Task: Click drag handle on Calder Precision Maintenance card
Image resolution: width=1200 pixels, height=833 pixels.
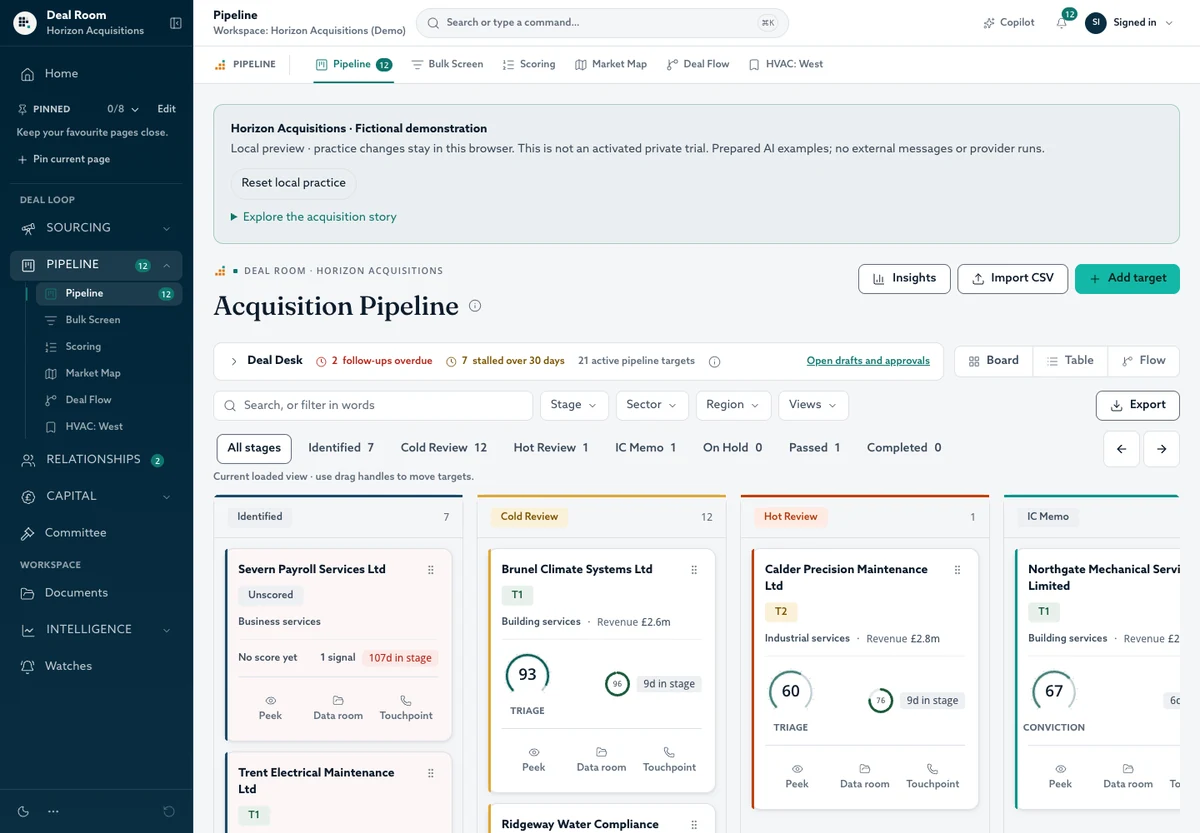Action: coord(957,570)
